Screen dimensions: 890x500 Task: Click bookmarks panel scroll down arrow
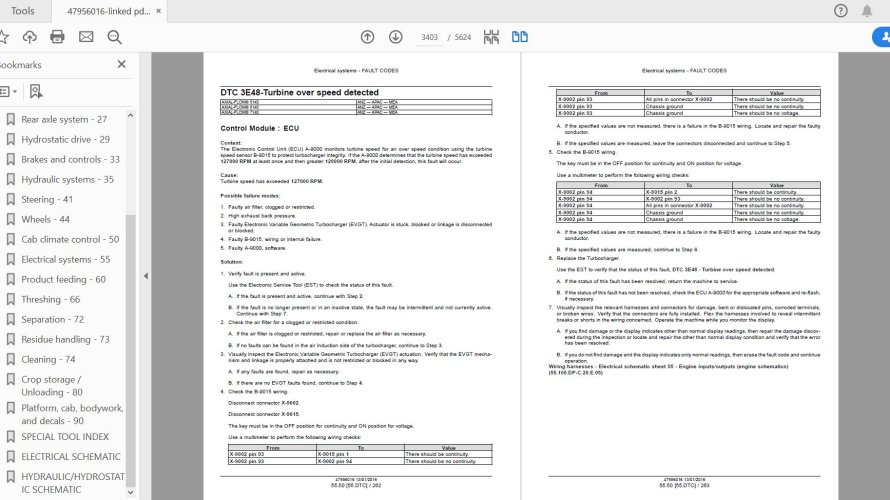131,492
